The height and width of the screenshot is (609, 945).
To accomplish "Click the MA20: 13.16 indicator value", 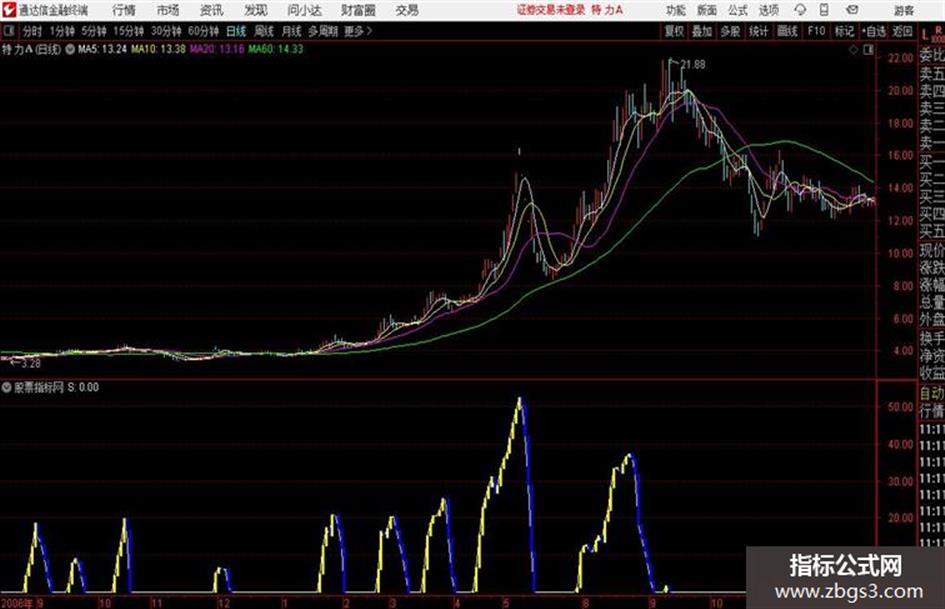I will (x=217, y=49).
